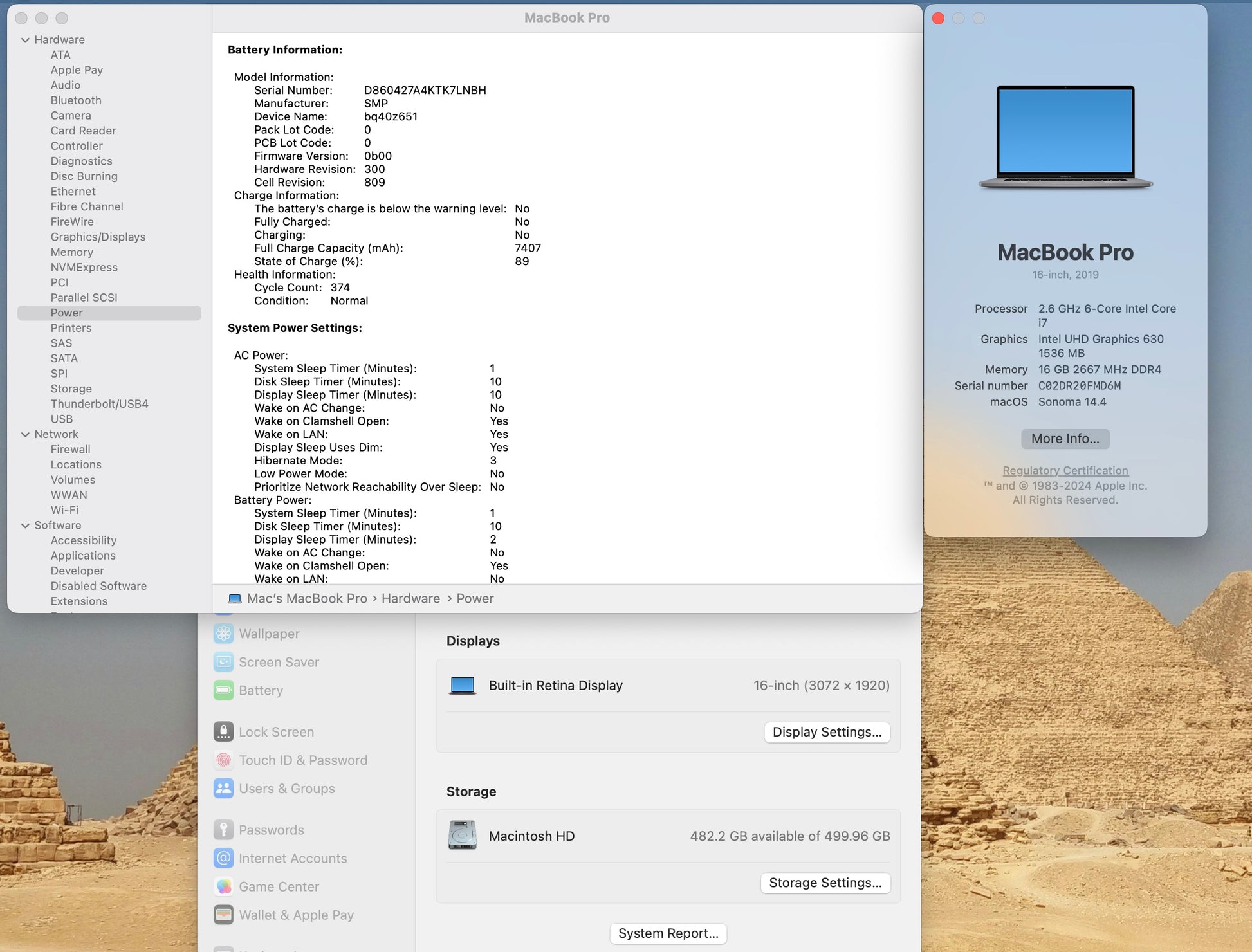Screen dimensions: 1252x952
Task: Click the Internet Accounts icon
Action: 223,858
